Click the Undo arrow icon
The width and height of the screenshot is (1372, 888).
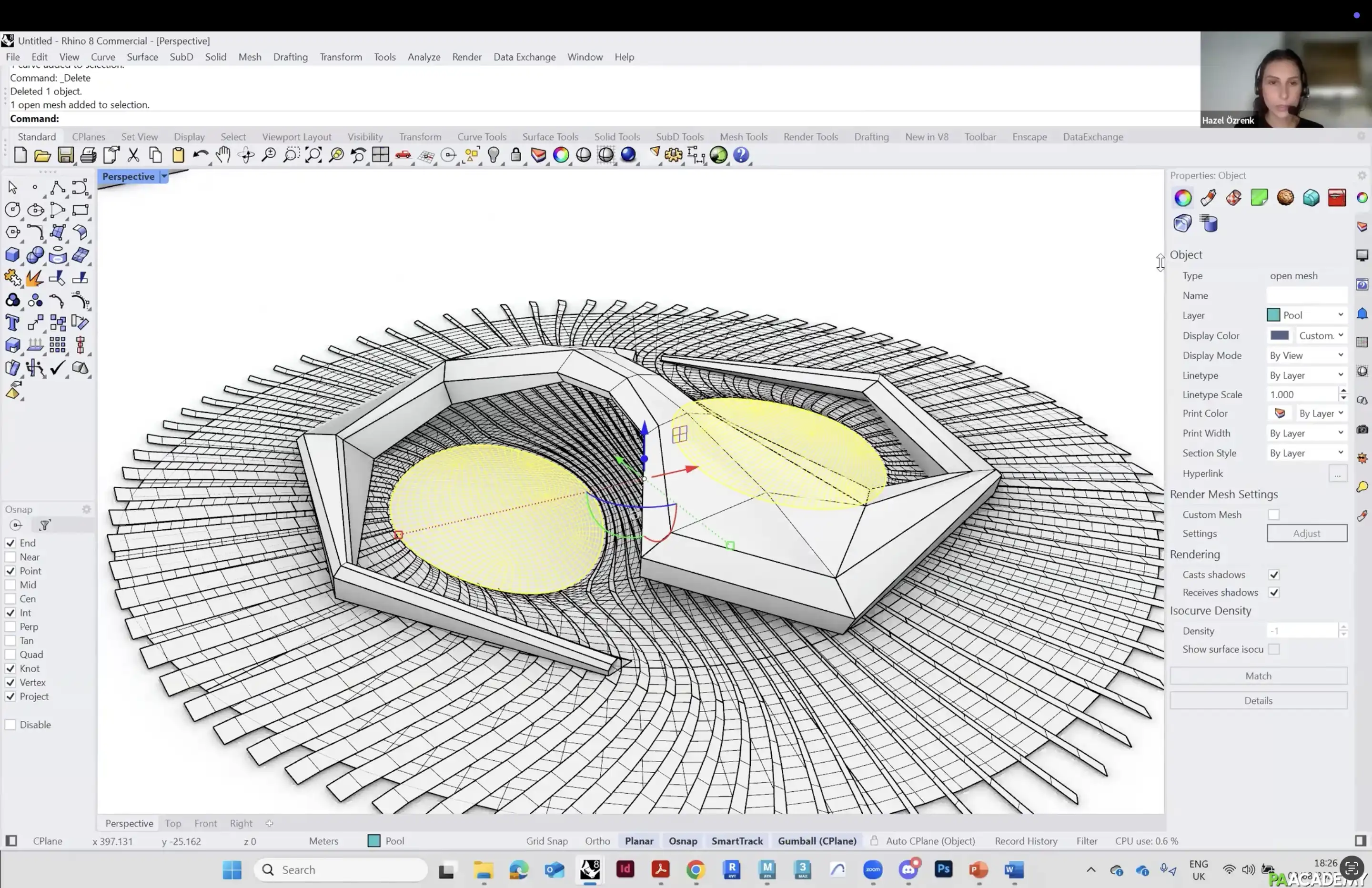tap(201, 155)
